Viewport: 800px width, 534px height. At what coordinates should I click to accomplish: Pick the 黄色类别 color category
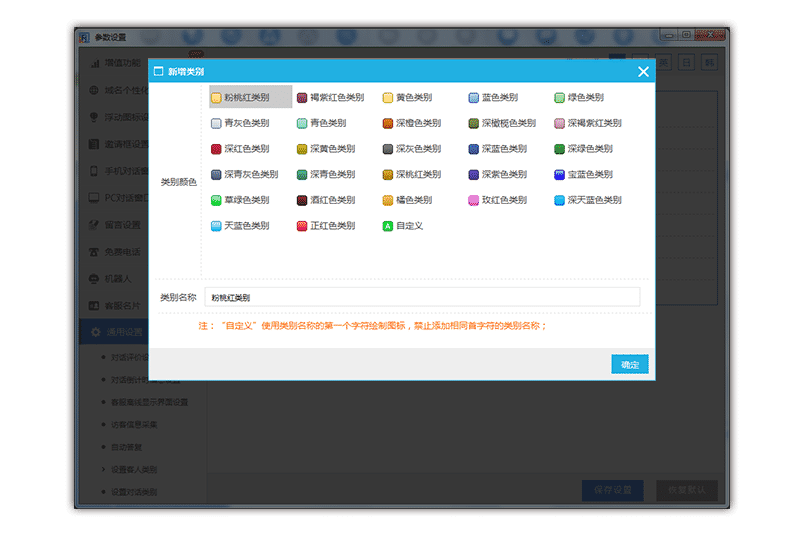[407, 97]
